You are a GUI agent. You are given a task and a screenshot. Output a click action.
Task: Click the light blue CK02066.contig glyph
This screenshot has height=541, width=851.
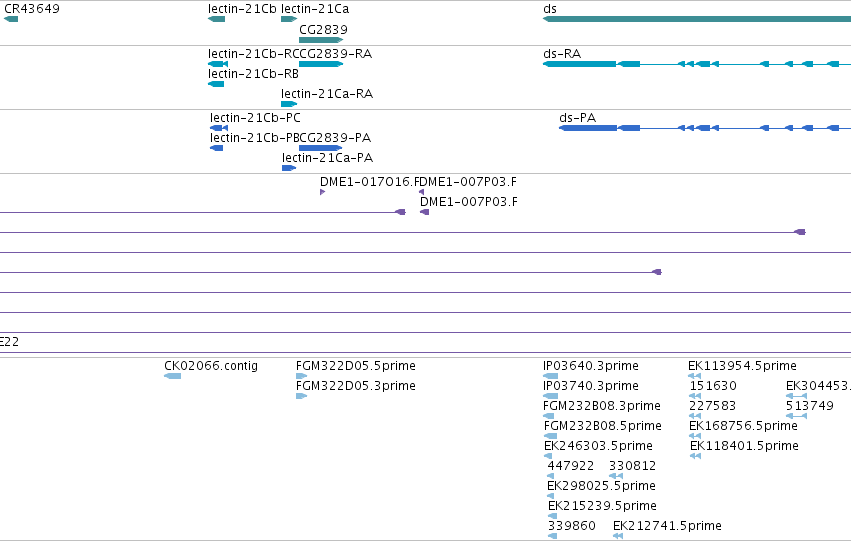coord(173,376)
